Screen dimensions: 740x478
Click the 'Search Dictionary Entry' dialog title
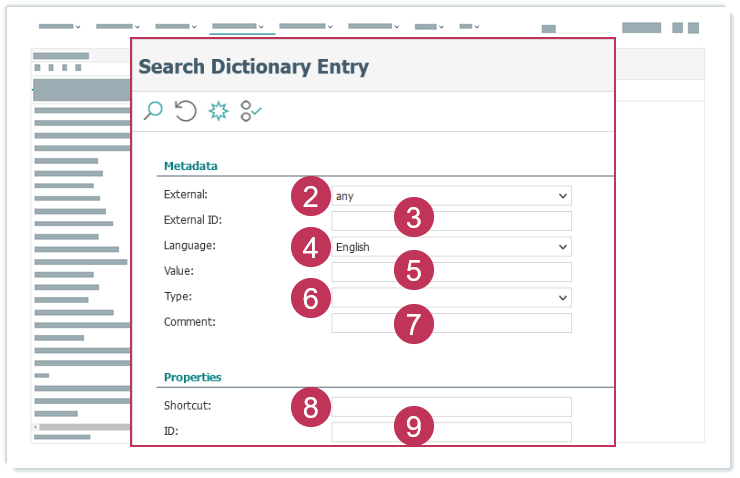pos(254,67)
